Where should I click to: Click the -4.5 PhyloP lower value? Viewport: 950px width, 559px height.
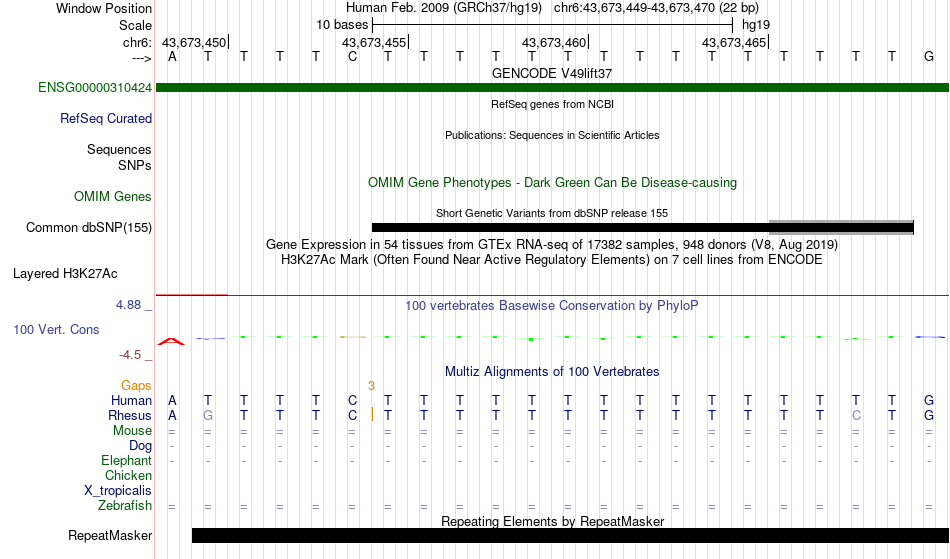[130, 355]
